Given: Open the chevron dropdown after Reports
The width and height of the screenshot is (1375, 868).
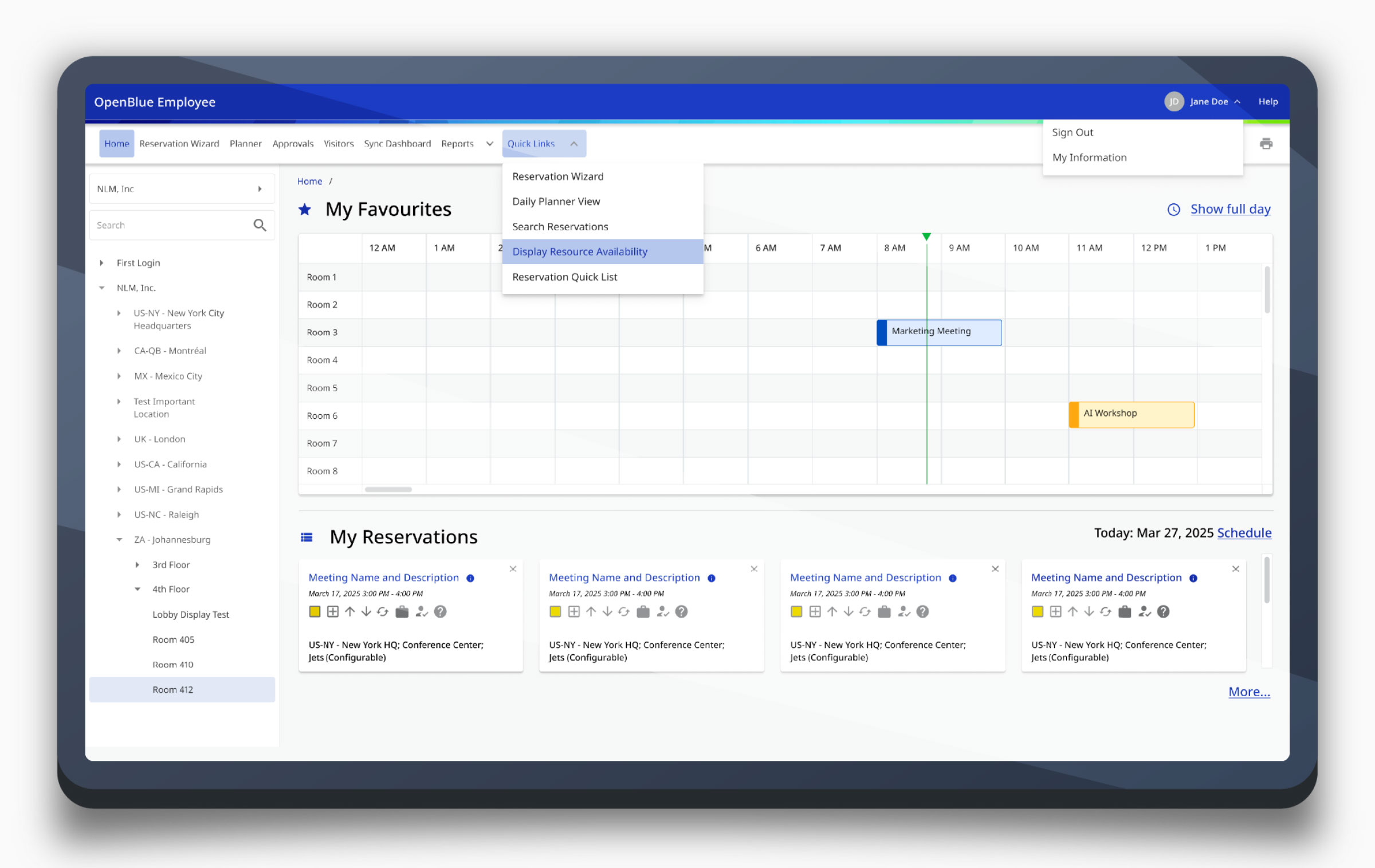Looking at the screenshot, I should [x=490, y=144].
